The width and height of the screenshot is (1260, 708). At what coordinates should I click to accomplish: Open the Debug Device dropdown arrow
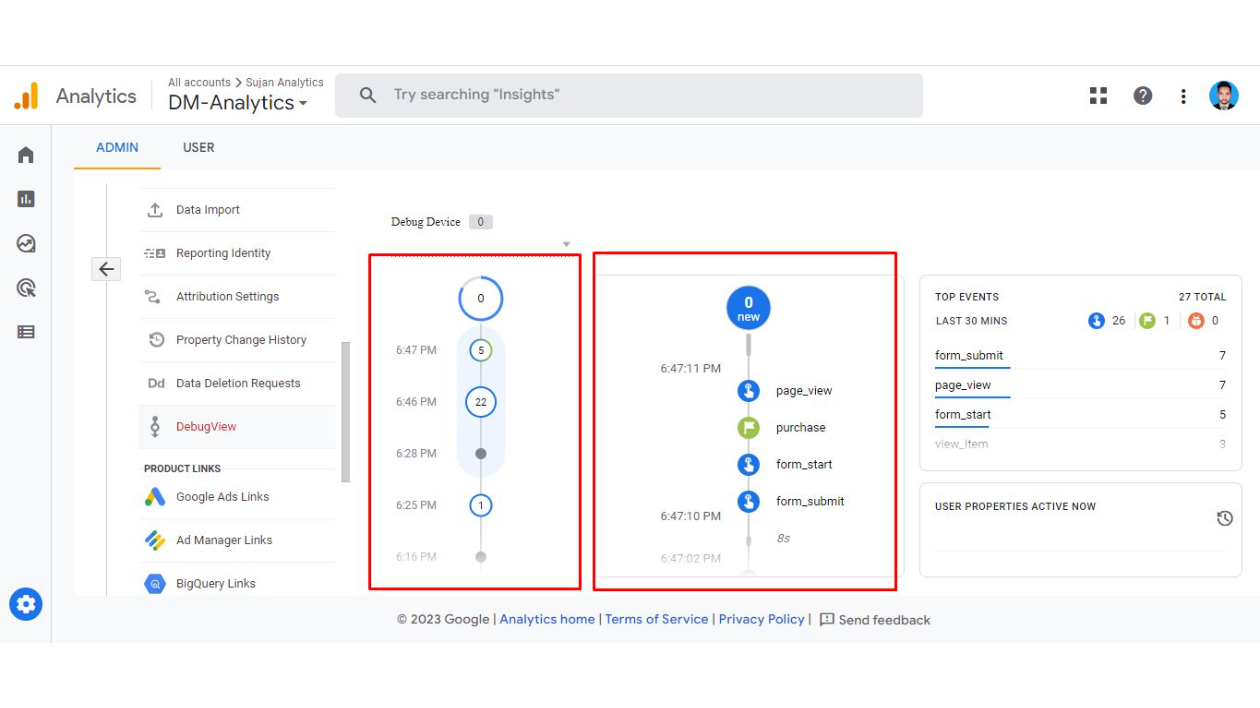tap(566, 244)
